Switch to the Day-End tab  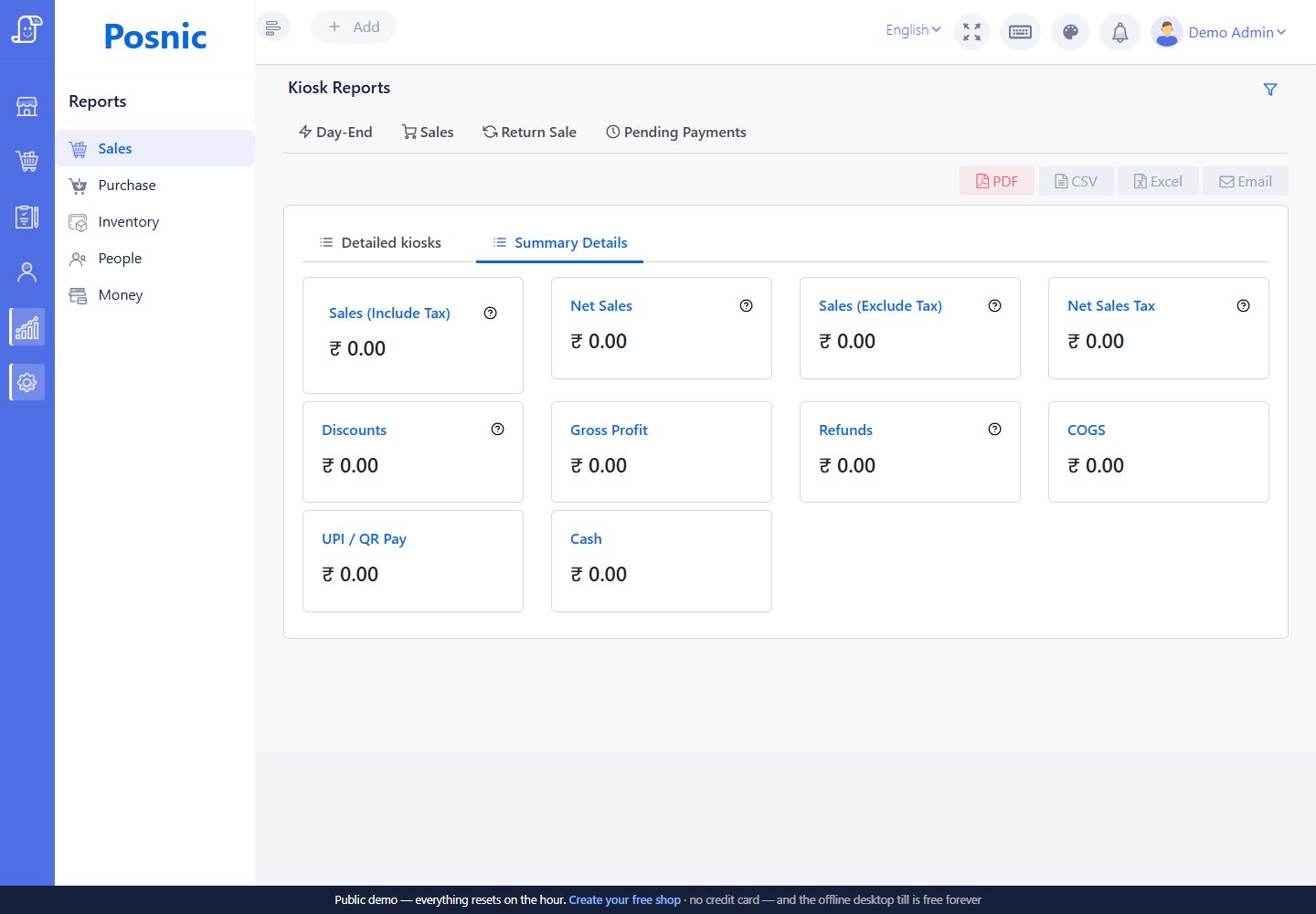point(335,132)
